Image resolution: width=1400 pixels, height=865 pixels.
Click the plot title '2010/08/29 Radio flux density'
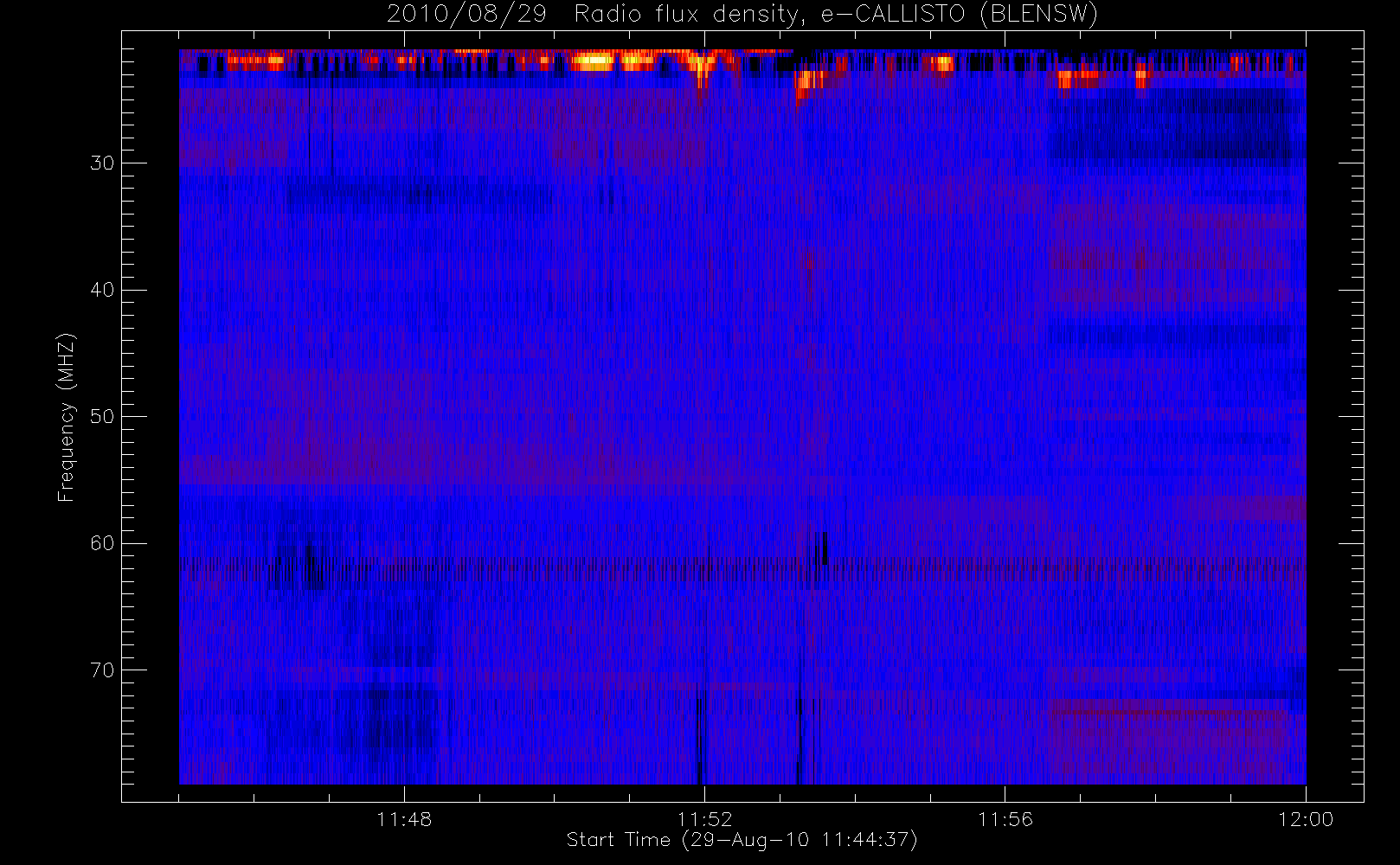(x=742, y=15)
